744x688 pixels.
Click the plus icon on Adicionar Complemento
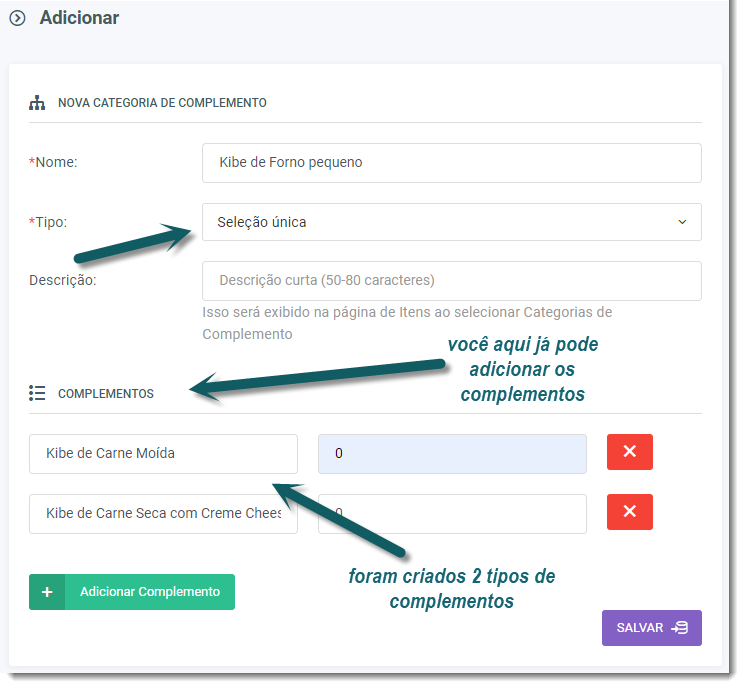coord(47,592)
